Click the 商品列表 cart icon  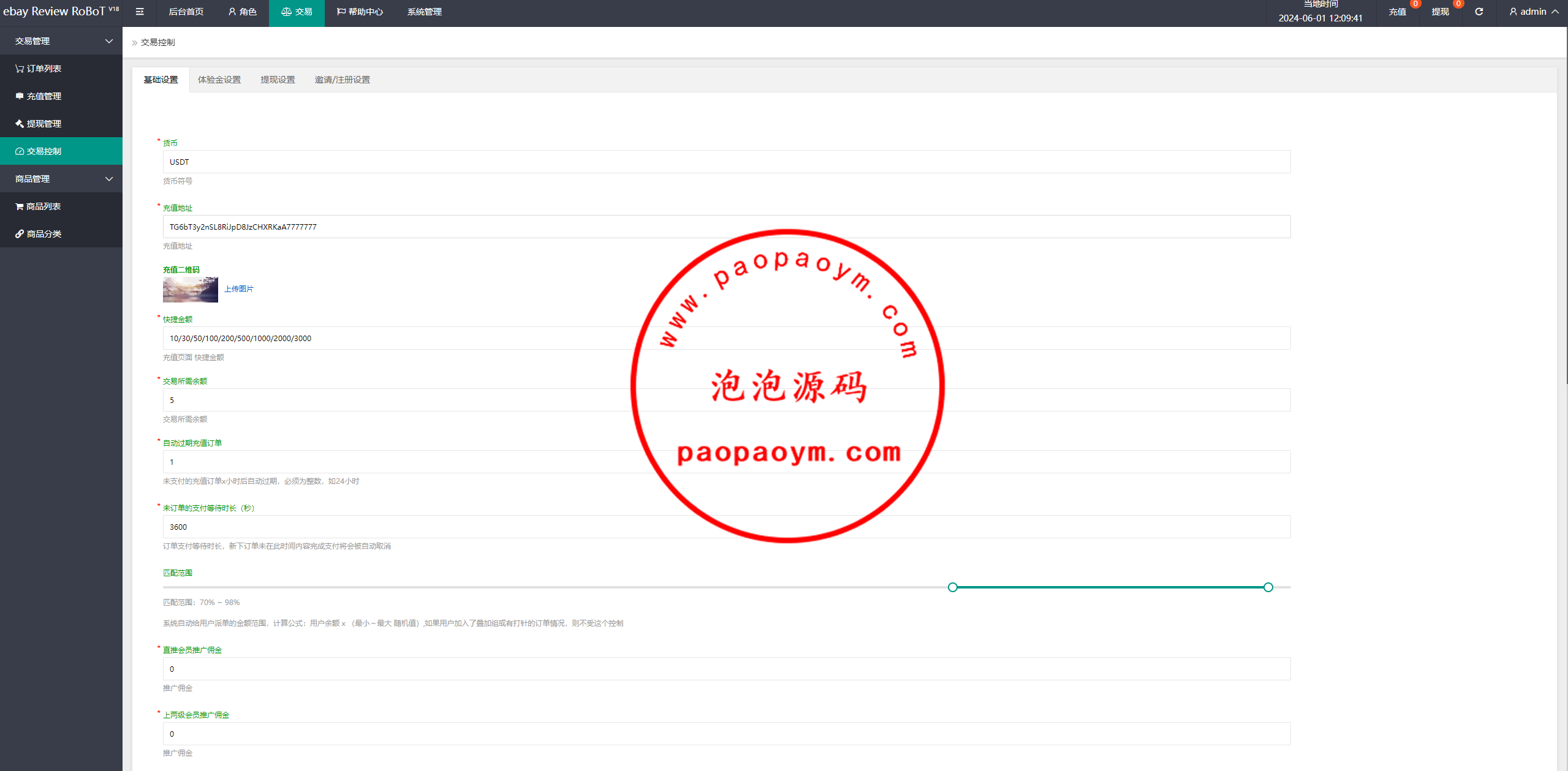point(20,206)
